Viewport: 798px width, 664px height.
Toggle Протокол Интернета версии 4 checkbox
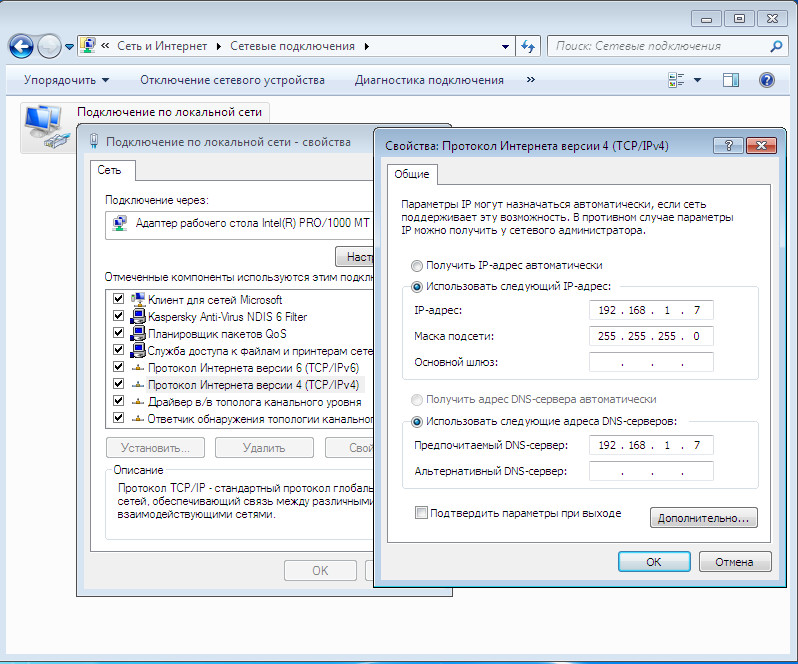pos(118,384)
